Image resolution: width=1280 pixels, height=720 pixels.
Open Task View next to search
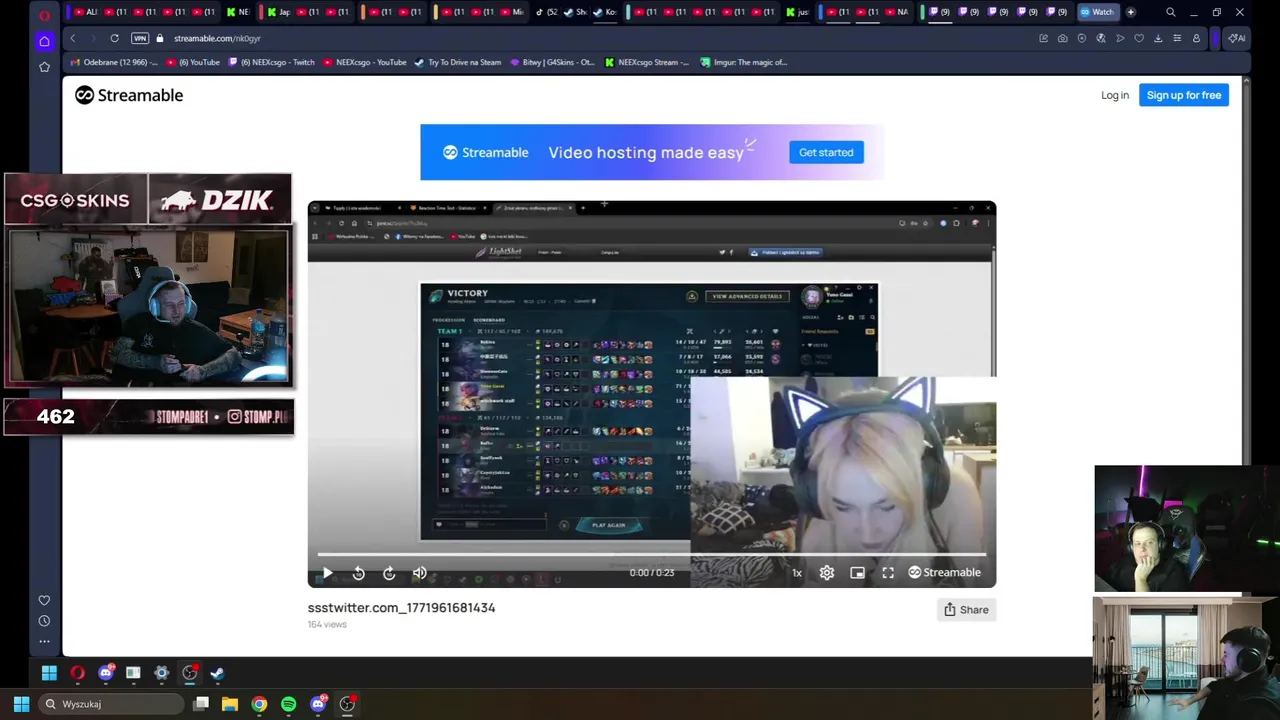tap(201, 704)
